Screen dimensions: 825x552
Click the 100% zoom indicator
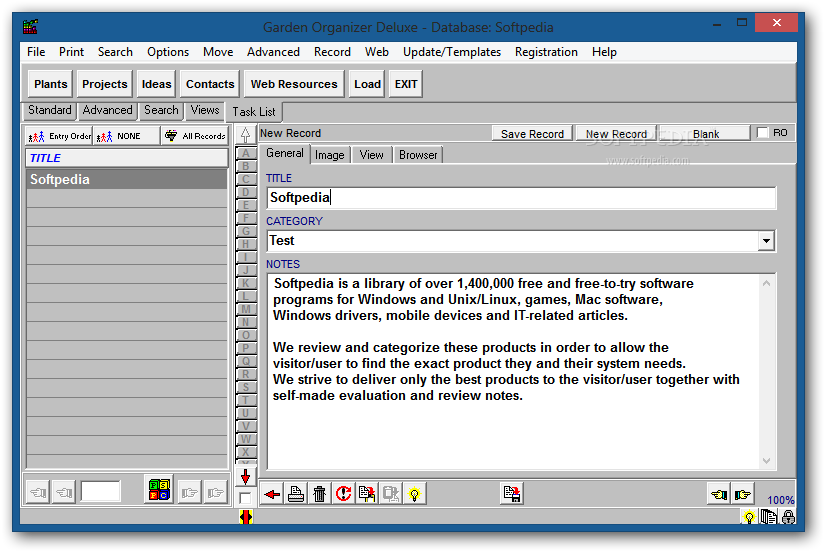coord(780,500)
